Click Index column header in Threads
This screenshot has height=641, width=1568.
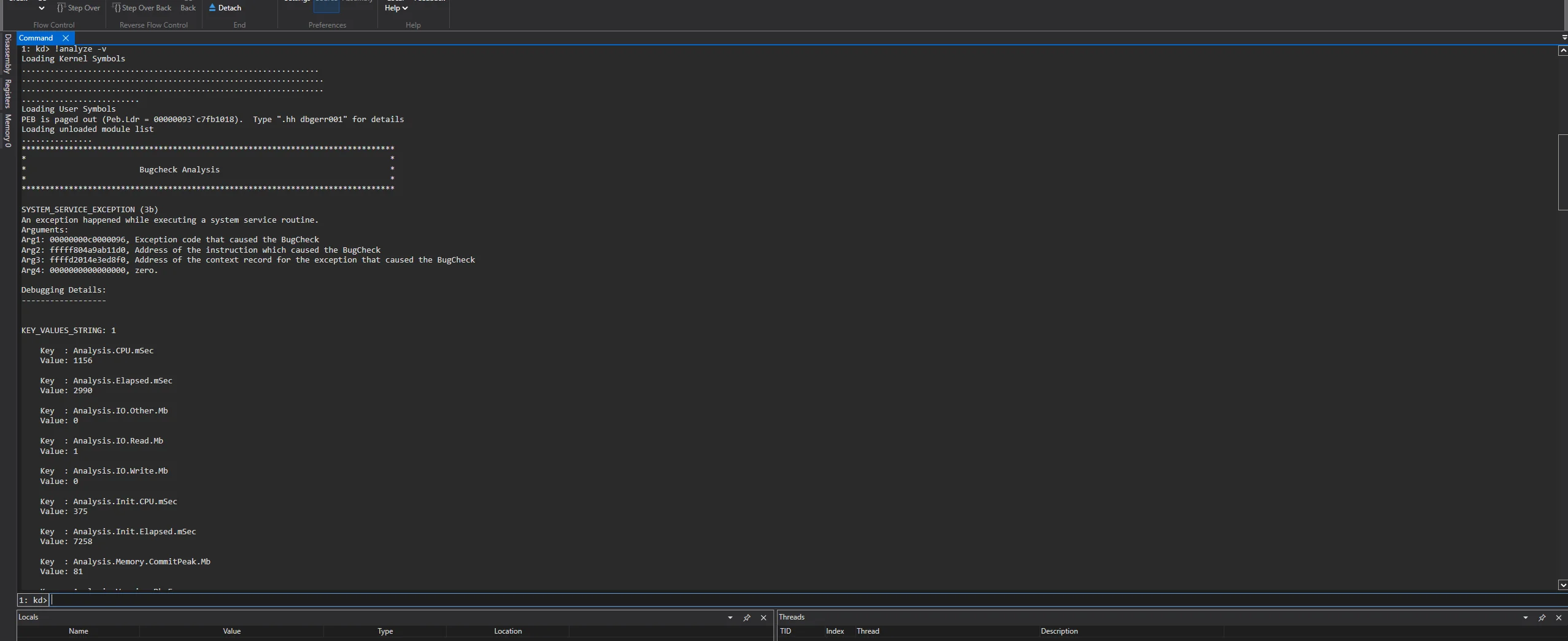pos(835,631)
